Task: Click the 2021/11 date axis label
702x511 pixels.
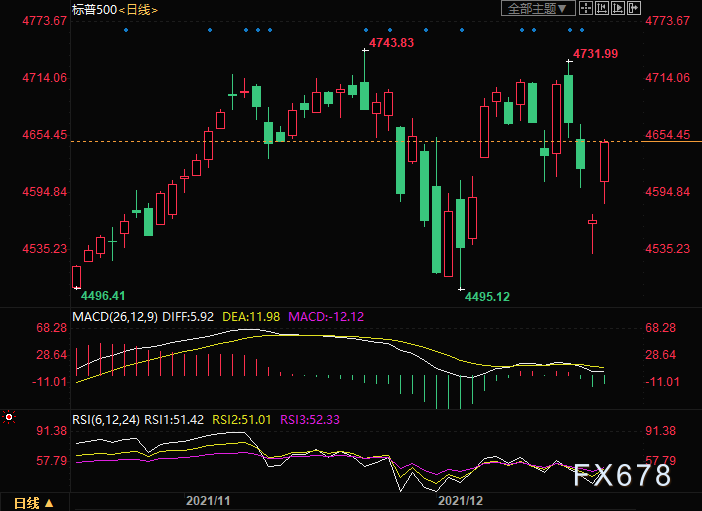Action: click(x=208, y=500)
